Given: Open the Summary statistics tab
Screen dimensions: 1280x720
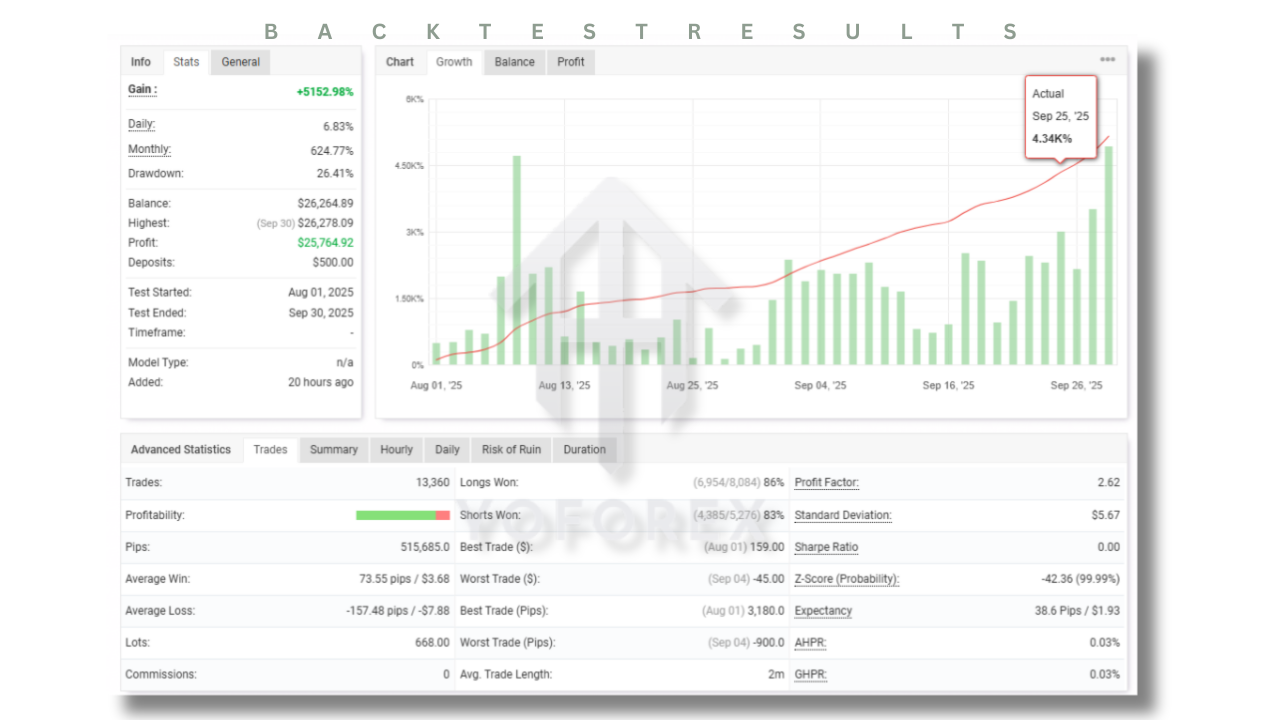Looking at the screenshot, I should 333,450.
